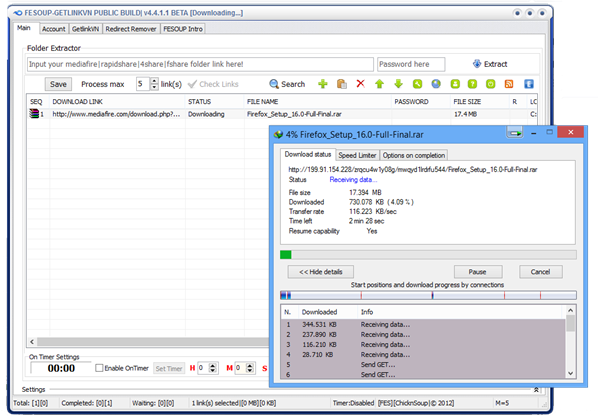The height and width of the screenshot is (416, 598).
Task: Switch to Speed Limiter tab
Action: click(357, 155)
